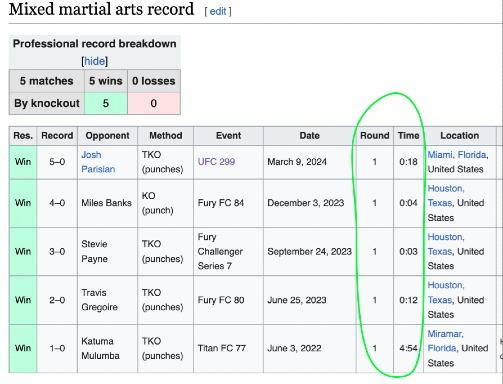Click the 1–0 record cell
This screenshot has height=384, width=503.
(x=57, y=348)
